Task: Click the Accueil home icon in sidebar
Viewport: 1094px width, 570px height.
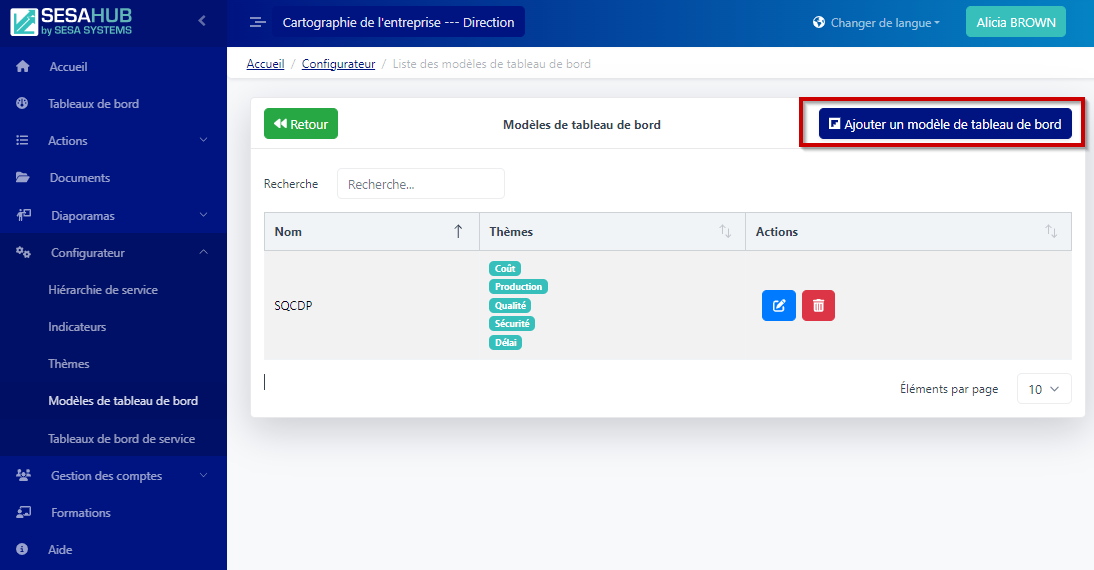Action: (x=22, y=66)
